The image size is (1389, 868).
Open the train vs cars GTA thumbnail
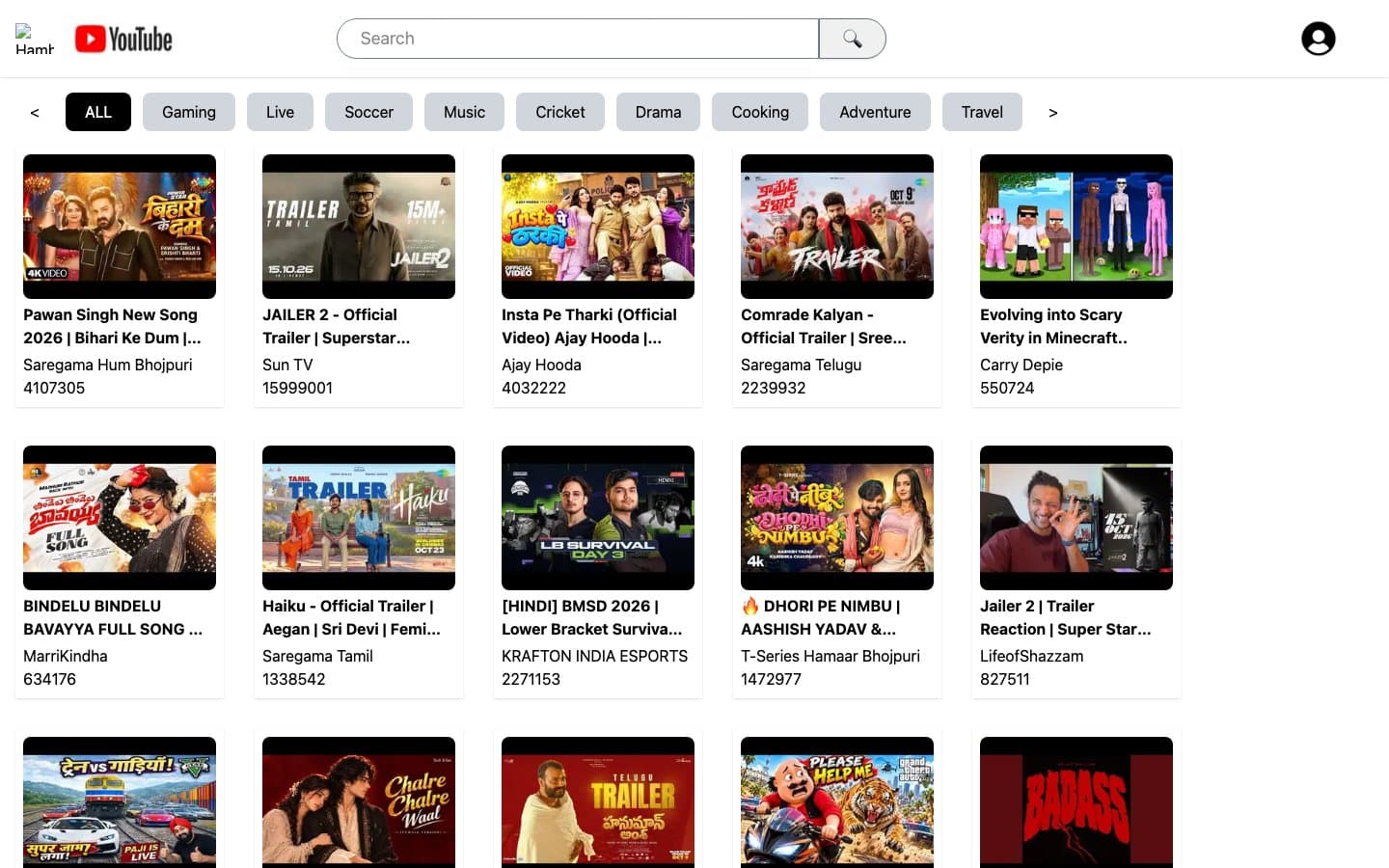pos(120,802)
